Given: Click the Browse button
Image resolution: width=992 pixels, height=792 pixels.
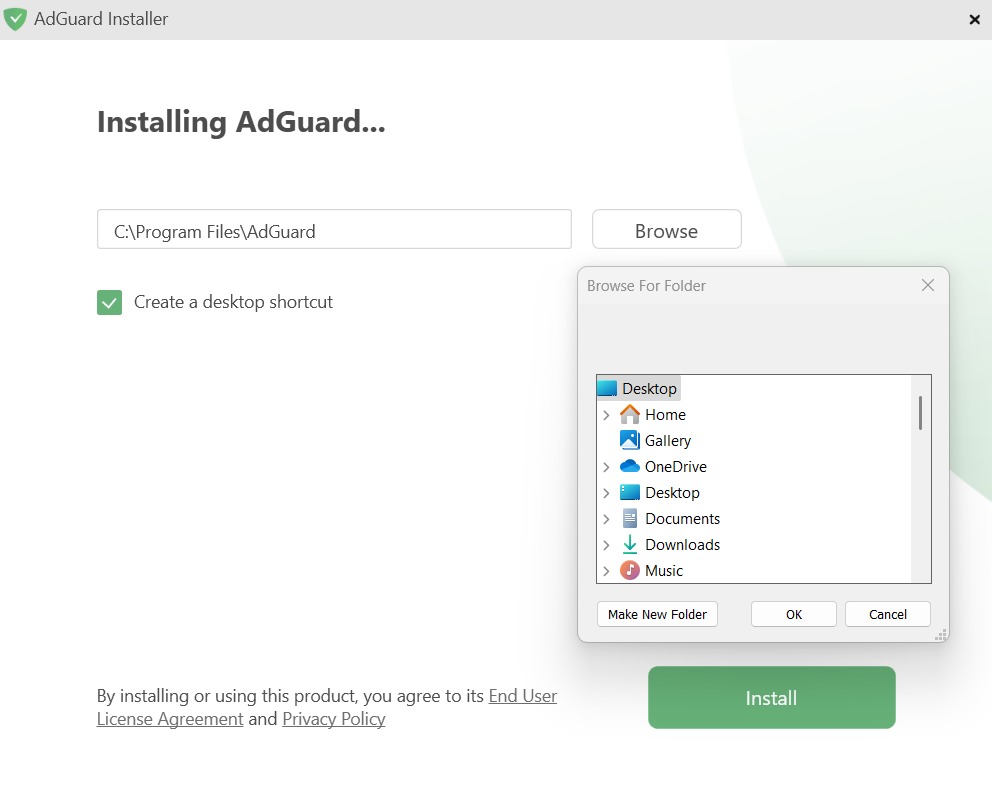Looking at the screenshot, I should [667, 230].
